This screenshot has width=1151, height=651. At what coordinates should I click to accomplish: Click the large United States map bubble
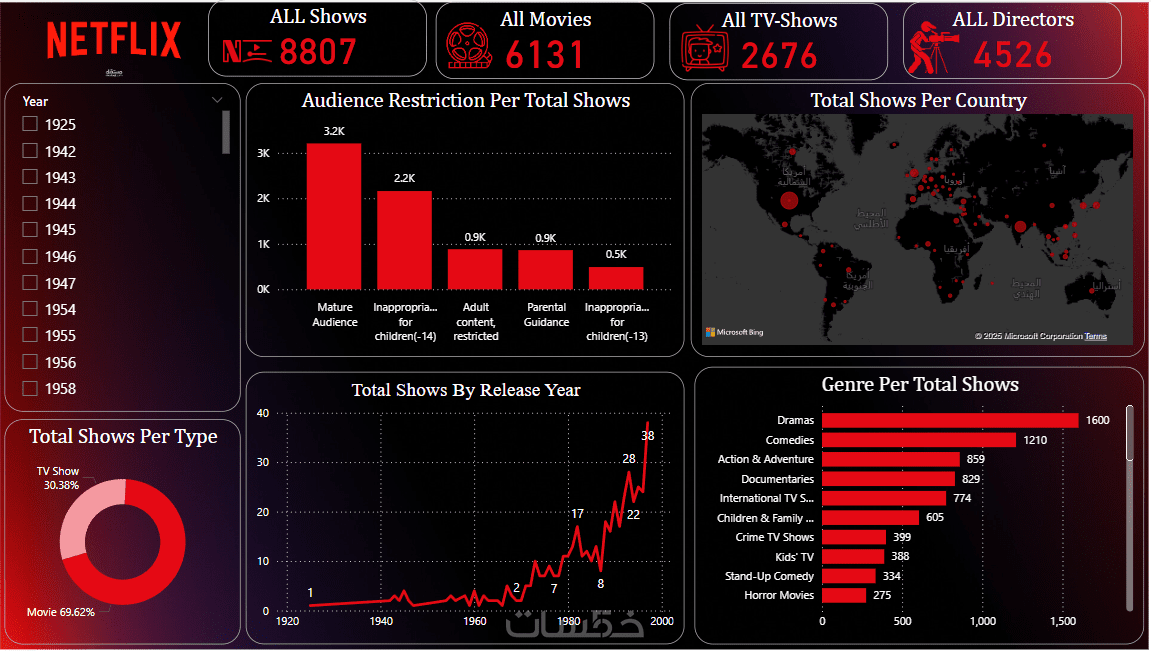789,200
